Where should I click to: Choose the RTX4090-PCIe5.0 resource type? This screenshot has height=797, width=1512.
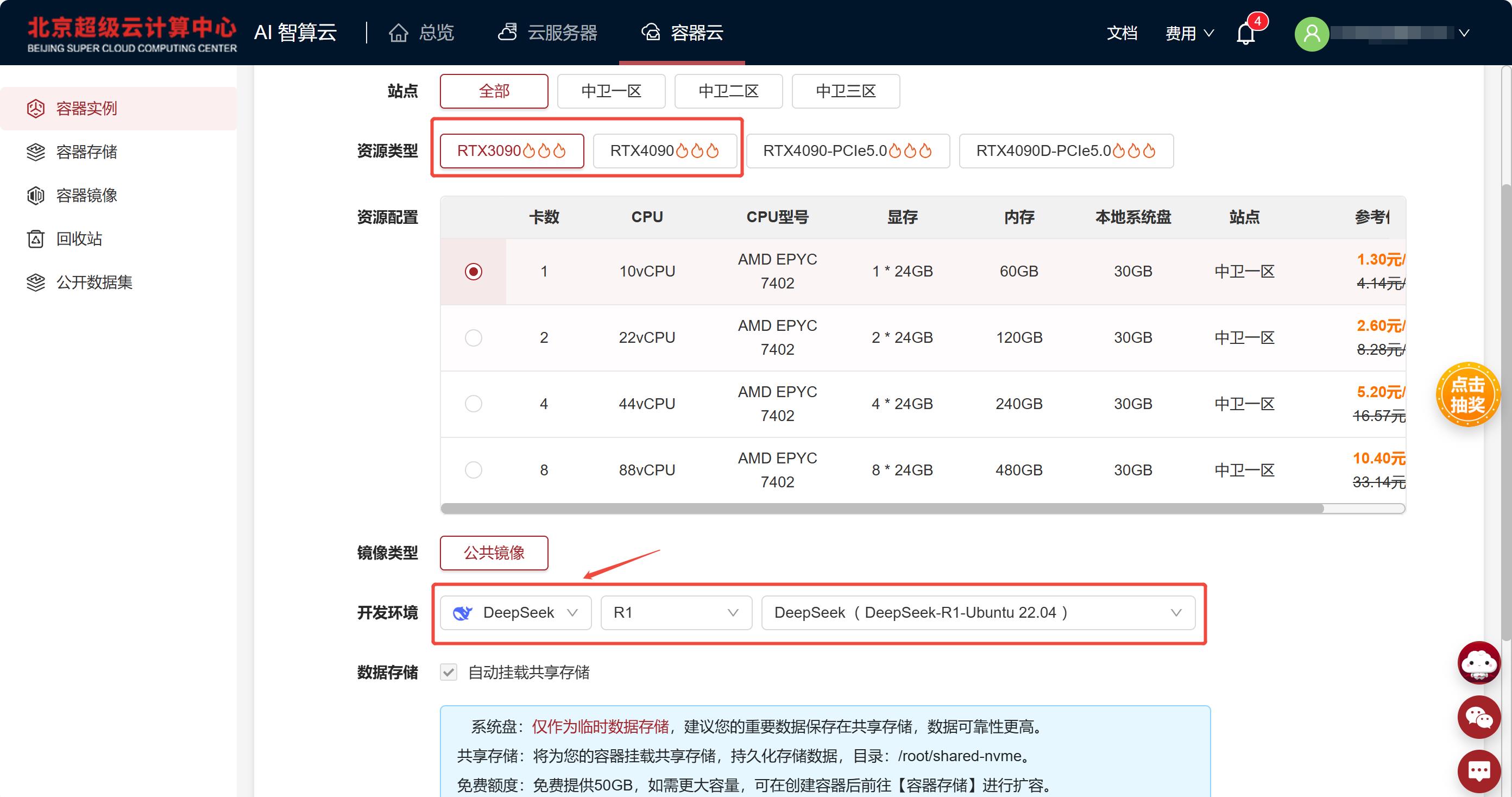tap(848, 151)
